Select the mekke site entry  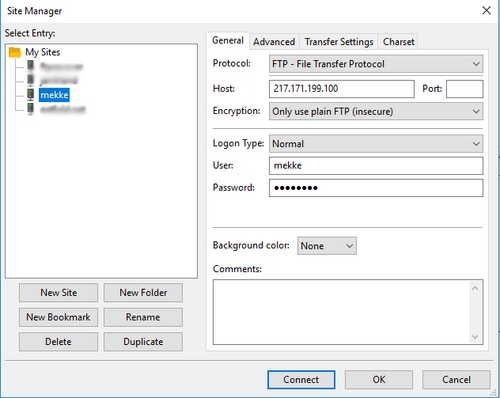(54, 95)
